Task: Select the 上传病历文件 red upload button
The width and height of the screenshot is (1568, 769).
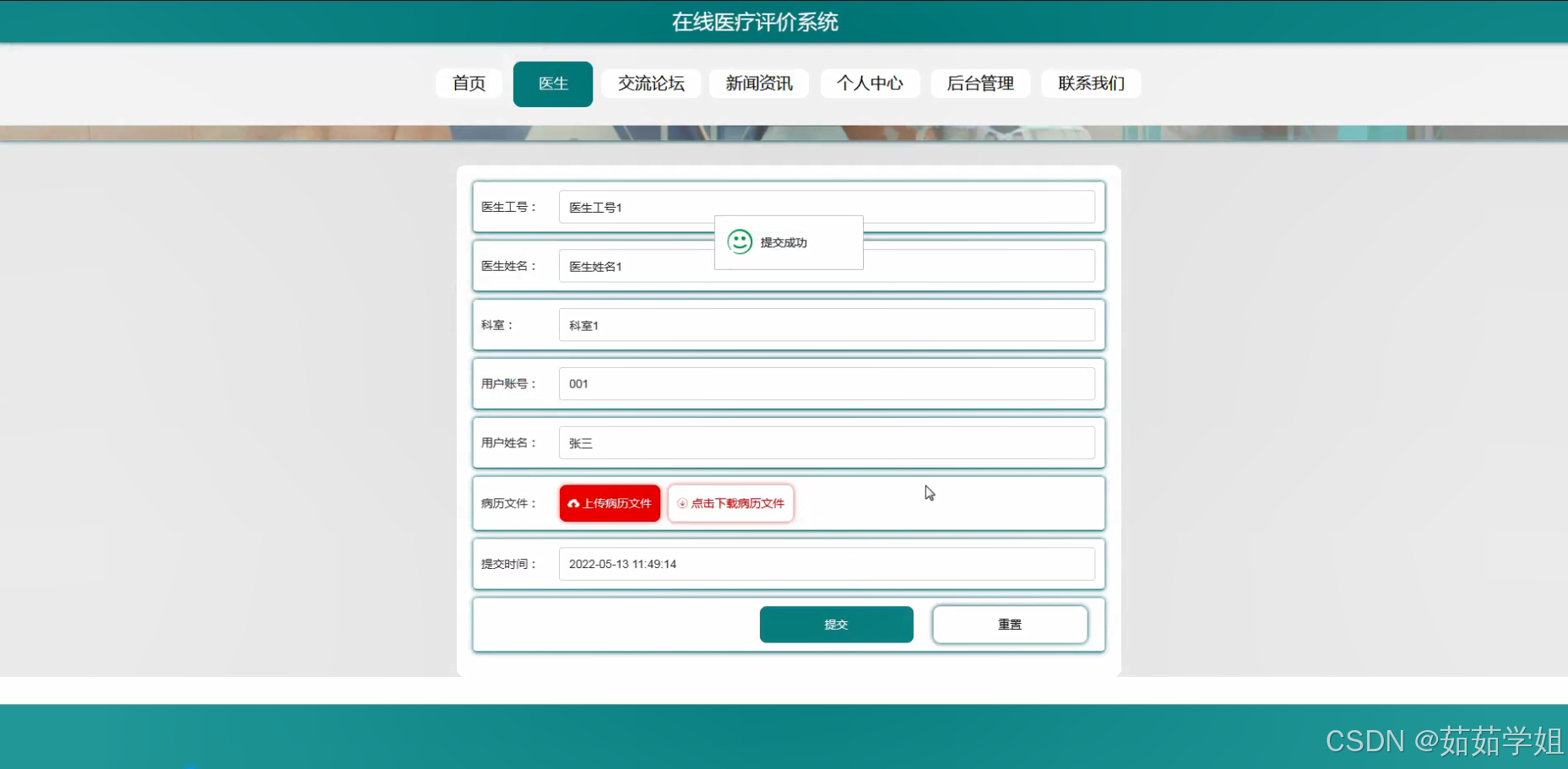Action: coord(609,503)
